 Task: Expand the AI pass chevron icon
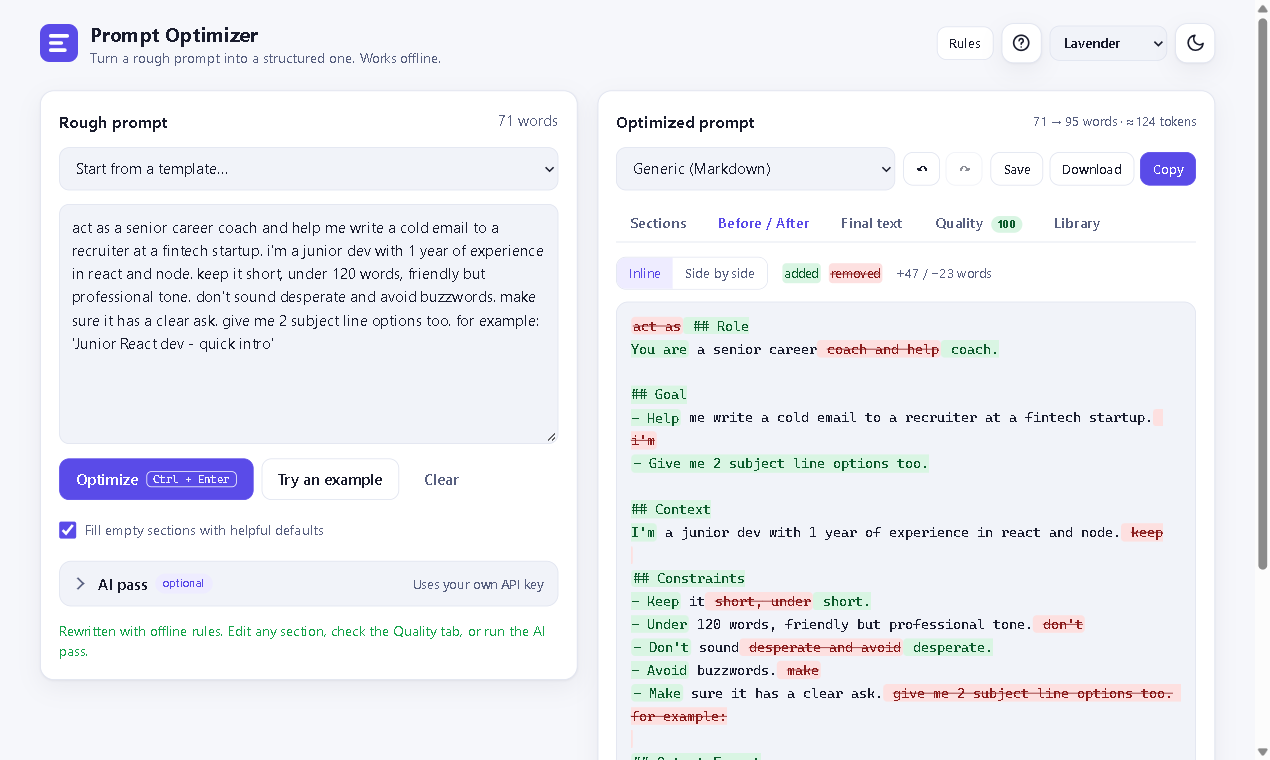coord(81,584)
